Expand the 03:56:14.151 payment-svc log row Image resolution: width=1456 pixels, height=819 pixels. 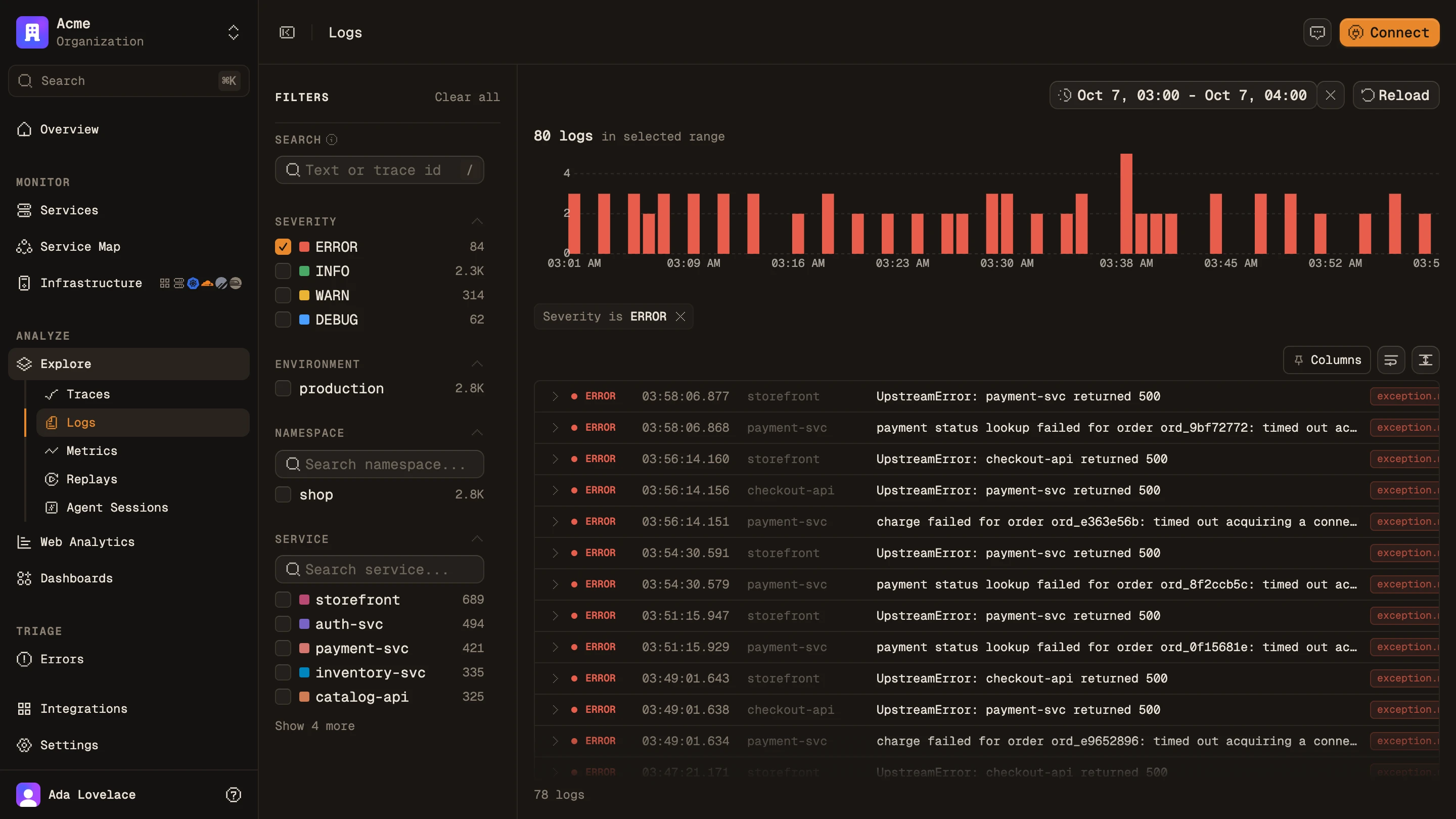click(x=555, y=522)
